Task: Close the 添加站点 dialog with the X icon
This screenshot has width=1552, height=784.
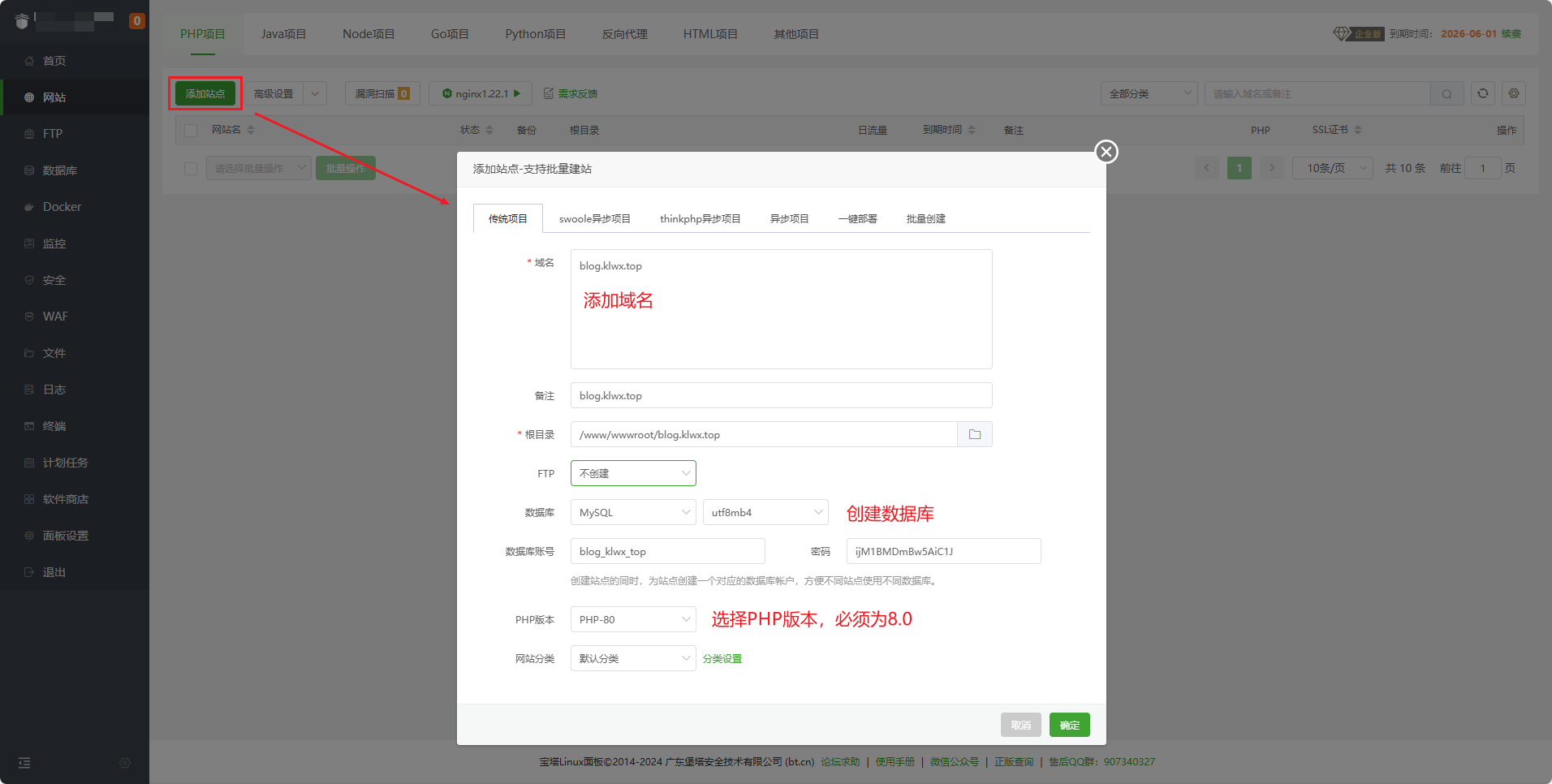Action: point(1106,152)
